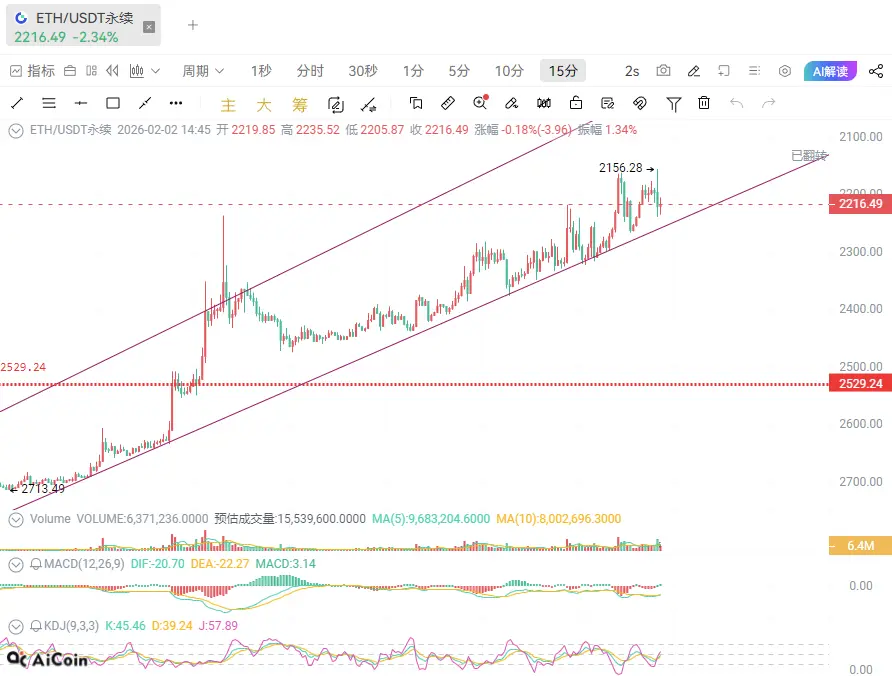Viewport: 892px width, 676px height.
Task: Click the auto-draw refresh icon
Action: click(x=336, y=105)
